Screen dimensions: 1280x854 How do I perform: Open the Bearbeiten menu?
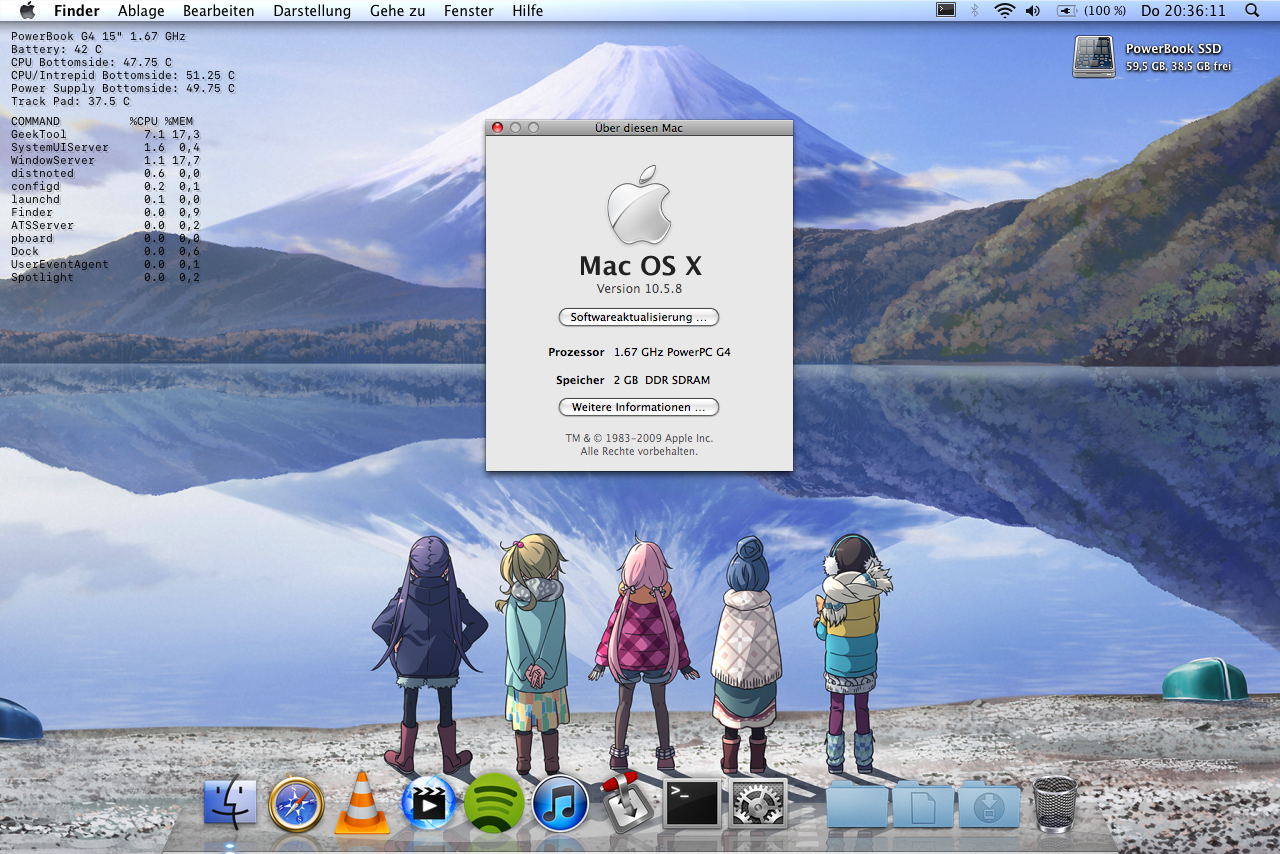pos(219,11)
